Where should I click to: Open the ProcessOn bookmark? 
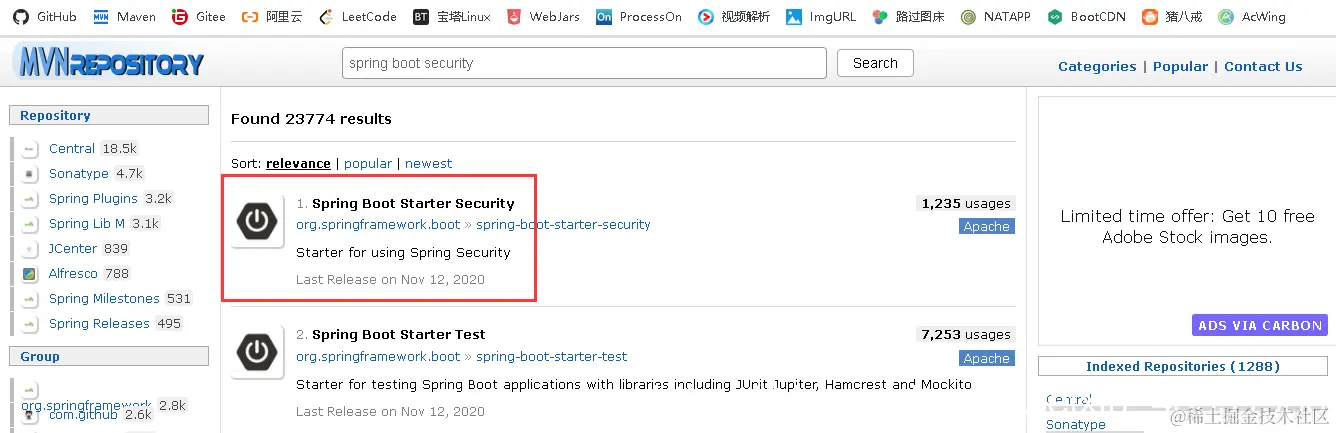638,17
